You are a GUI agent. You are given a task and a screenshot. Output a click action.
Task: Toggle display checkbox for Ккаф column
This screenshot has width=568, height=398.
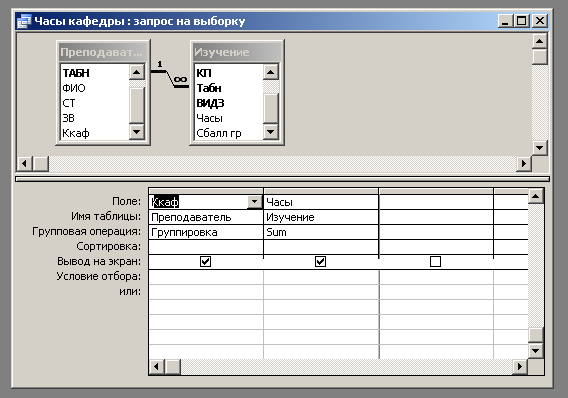[x=205, y=261]
